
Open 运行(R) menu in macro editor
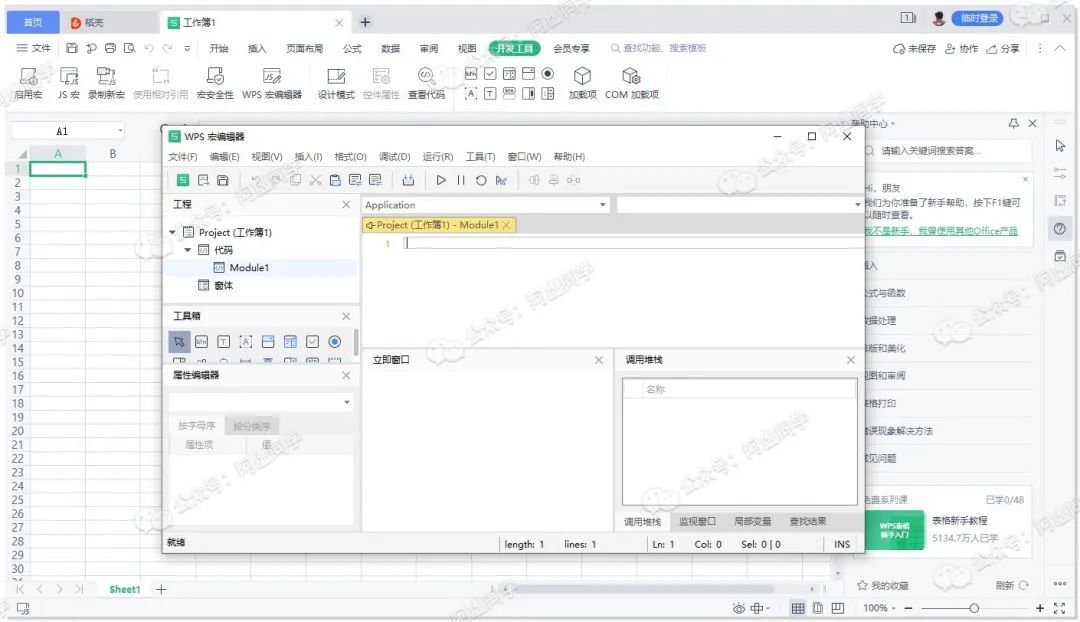tap(437, 157)
